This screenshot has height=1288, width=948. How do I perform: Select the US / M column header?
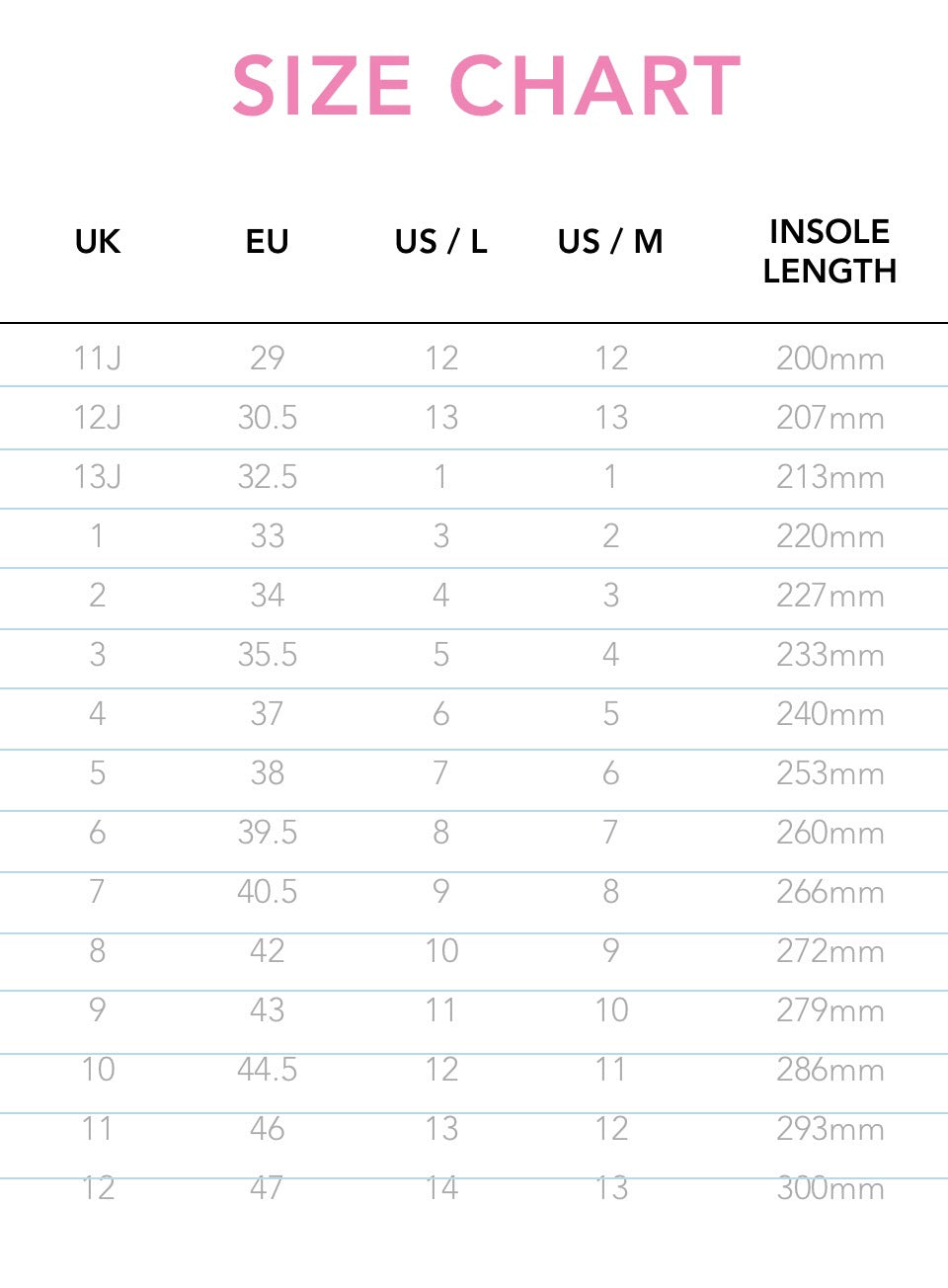click(x=610, y=242)
